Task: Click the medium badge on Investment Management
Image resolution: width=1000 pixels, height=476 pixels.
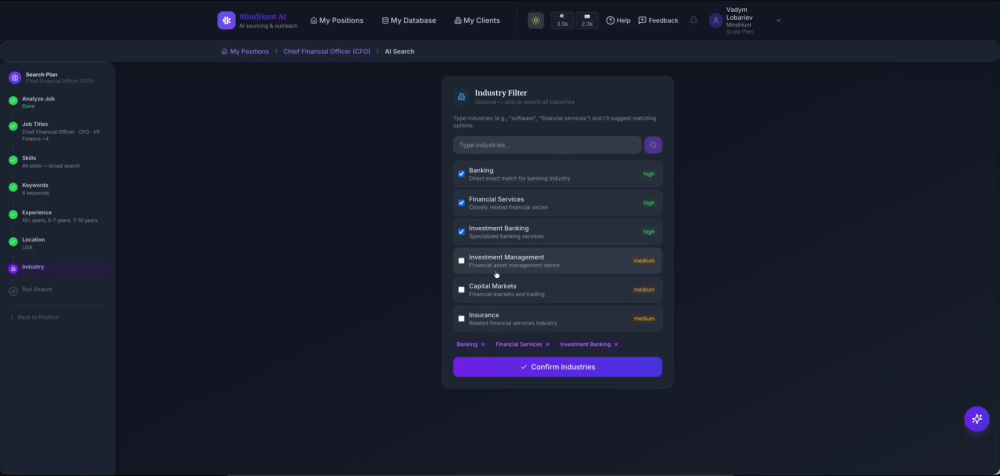Action: pos(644,260)
